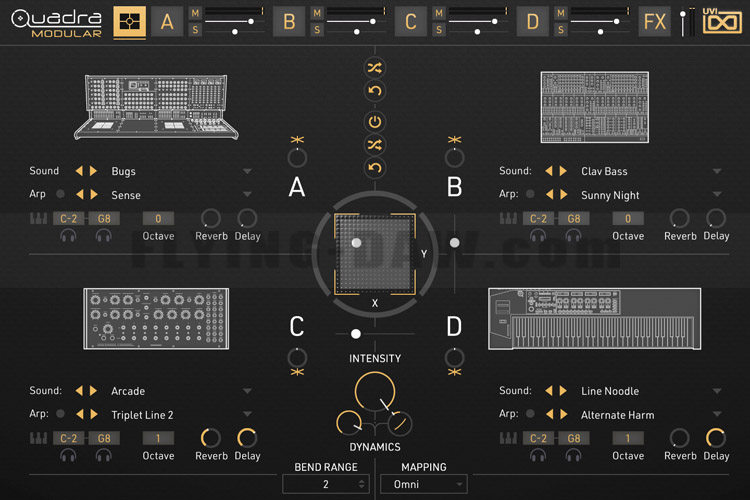Click the Intensity horizontal slider handle

click(355, 333)
